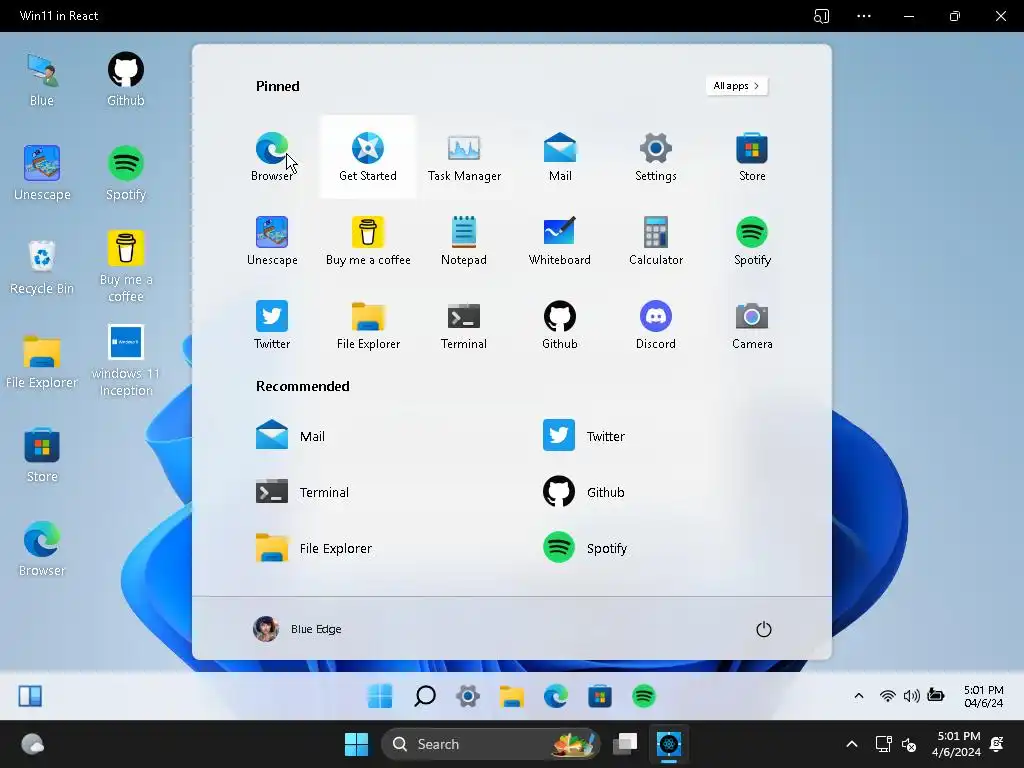
Task: Open wifi settings in inner tray
Action: (x=887, y=696)
